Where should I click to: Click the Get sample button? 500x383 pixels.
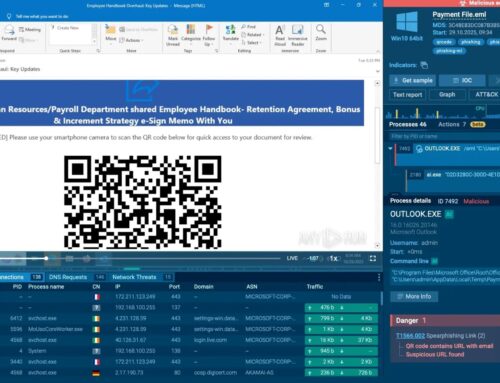[412, 80]
